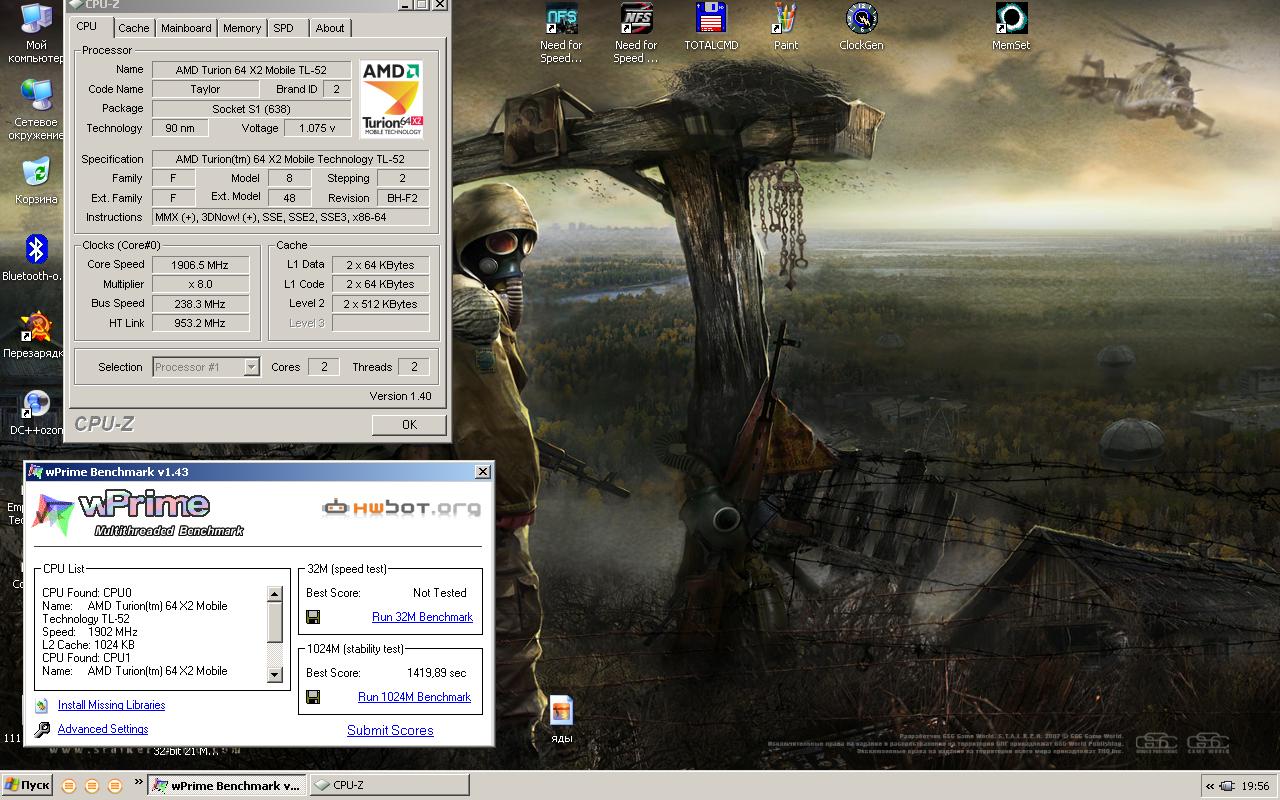This screenshot has height=800, width=1280.
Task: Click CPU List scrollbar down arrow
Action: (x=275, y=675)
